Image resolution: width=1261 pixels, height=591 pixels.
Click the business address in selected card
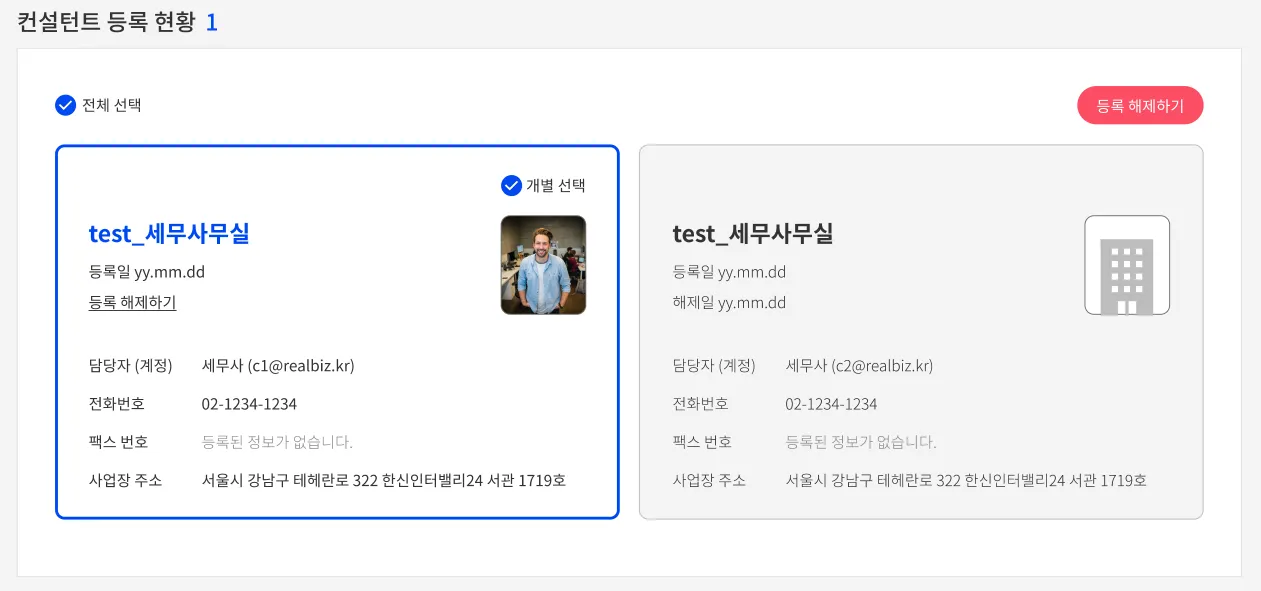(384, 480)
